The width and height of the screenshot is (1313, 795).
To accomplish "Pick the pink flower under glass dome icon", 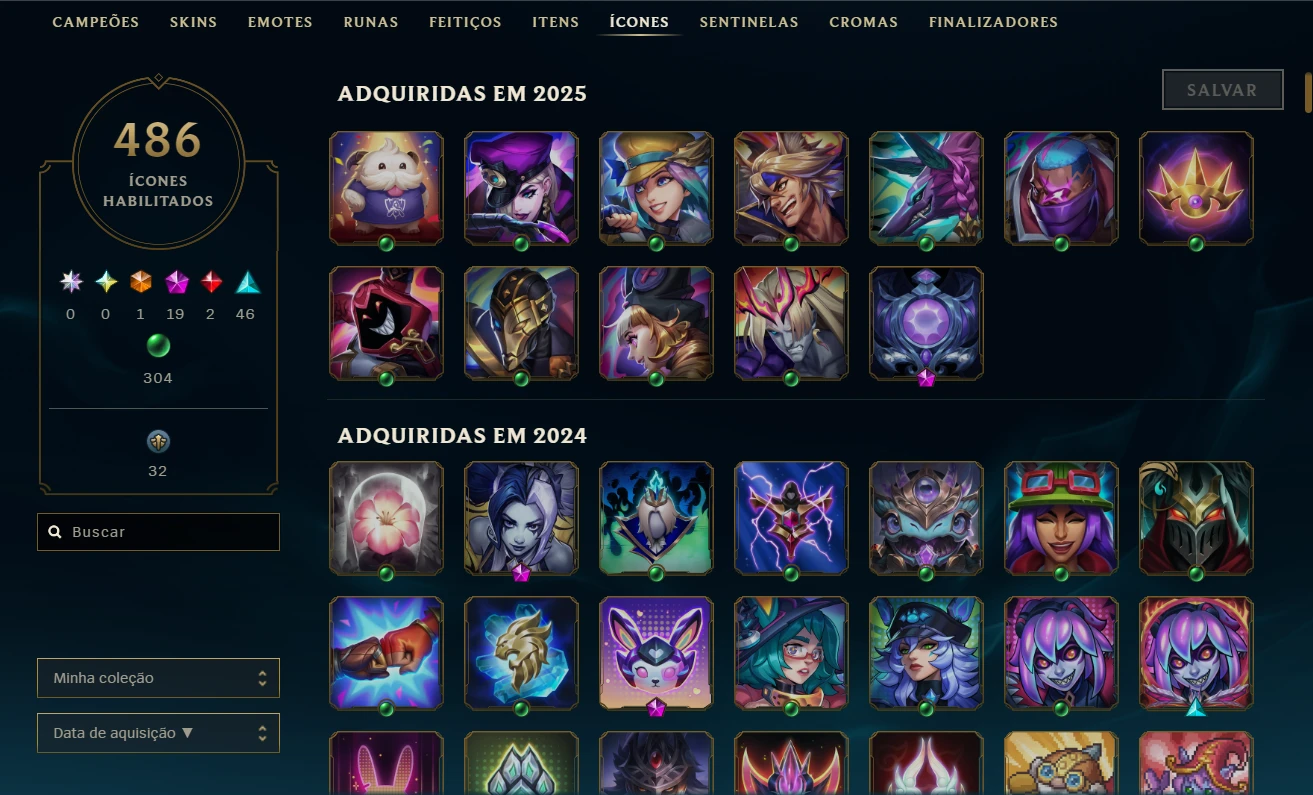I will click(x=386, y=518).
